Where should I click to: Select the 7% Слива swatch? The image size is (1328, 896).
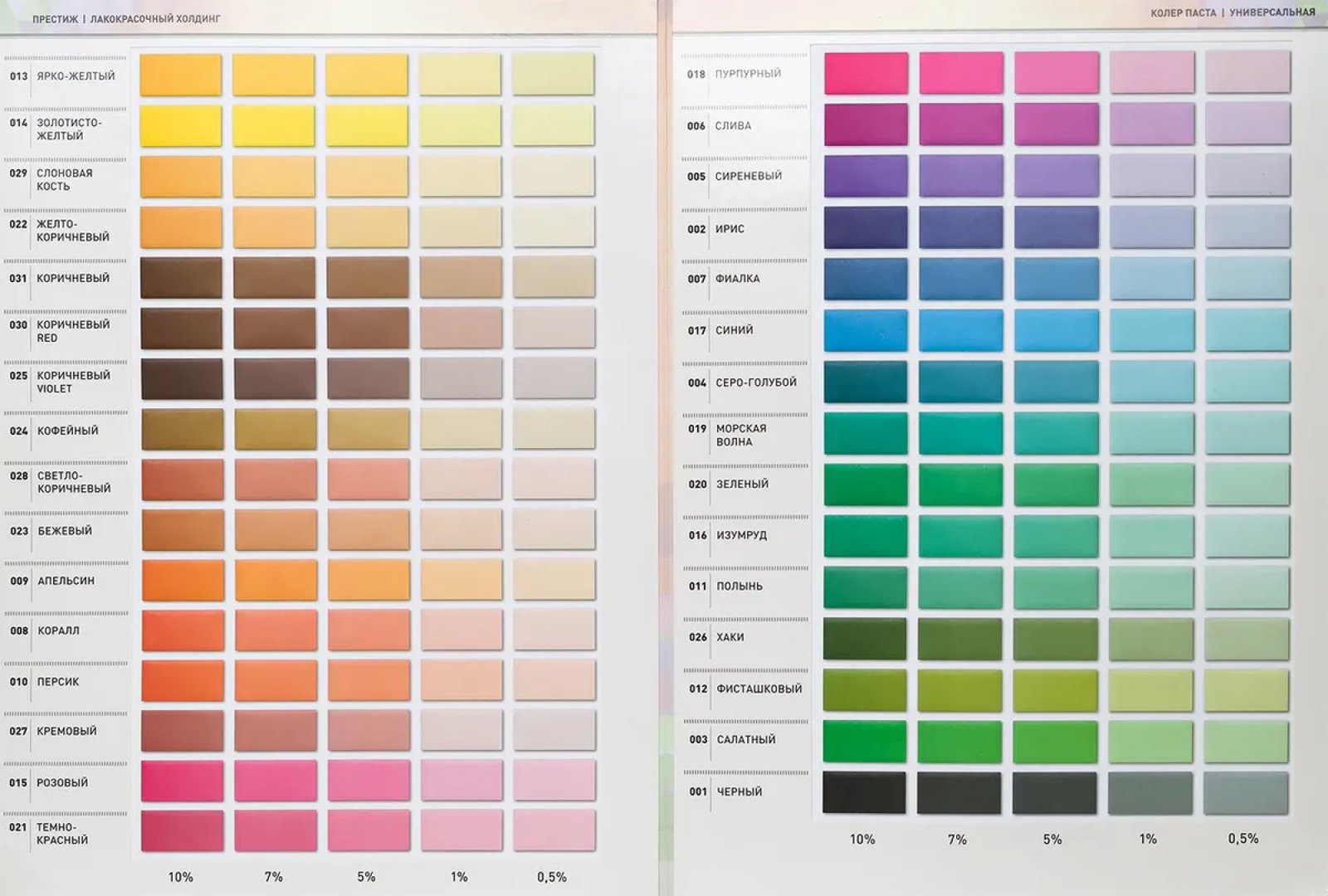(961, 124)
